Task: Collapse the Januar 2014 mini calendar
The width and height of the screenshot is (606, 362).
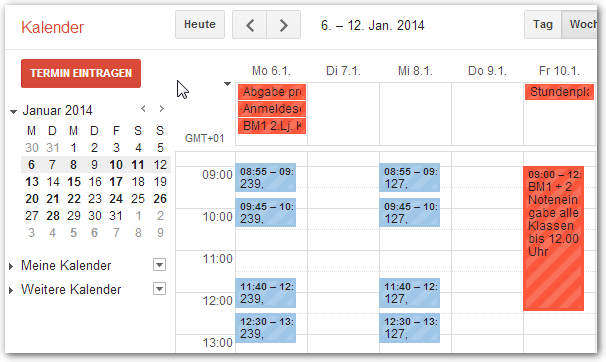Action: (14, 112)
